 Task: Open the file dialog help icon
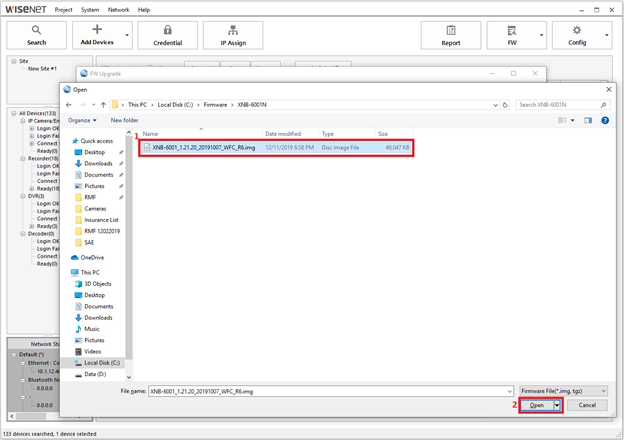pyautogui.click(x=605, y=120)
